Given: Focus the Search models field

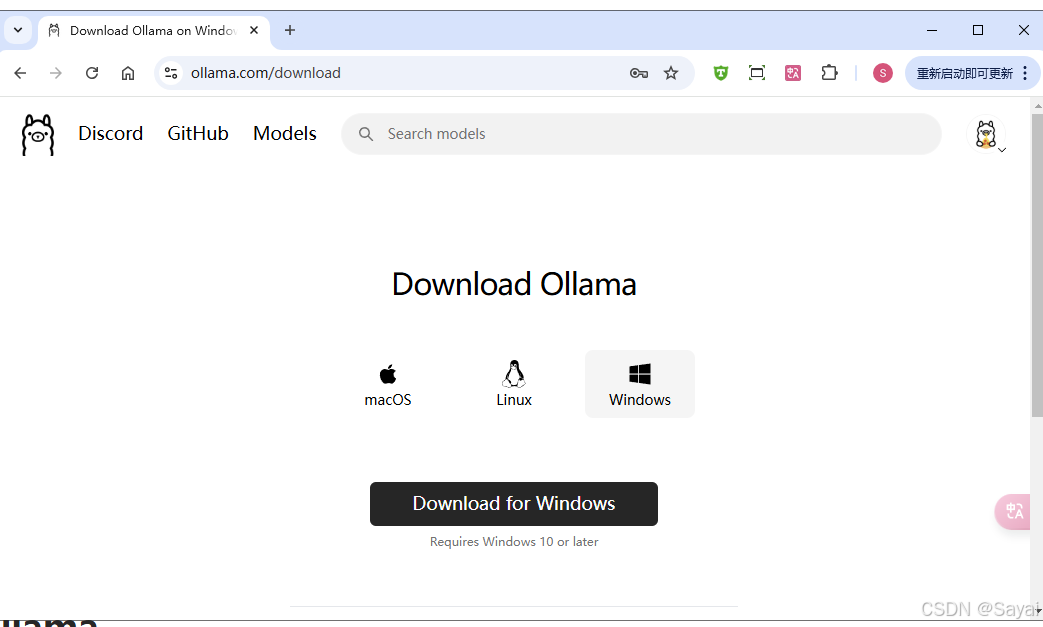Looking at the screenshot, I should 641,134.
